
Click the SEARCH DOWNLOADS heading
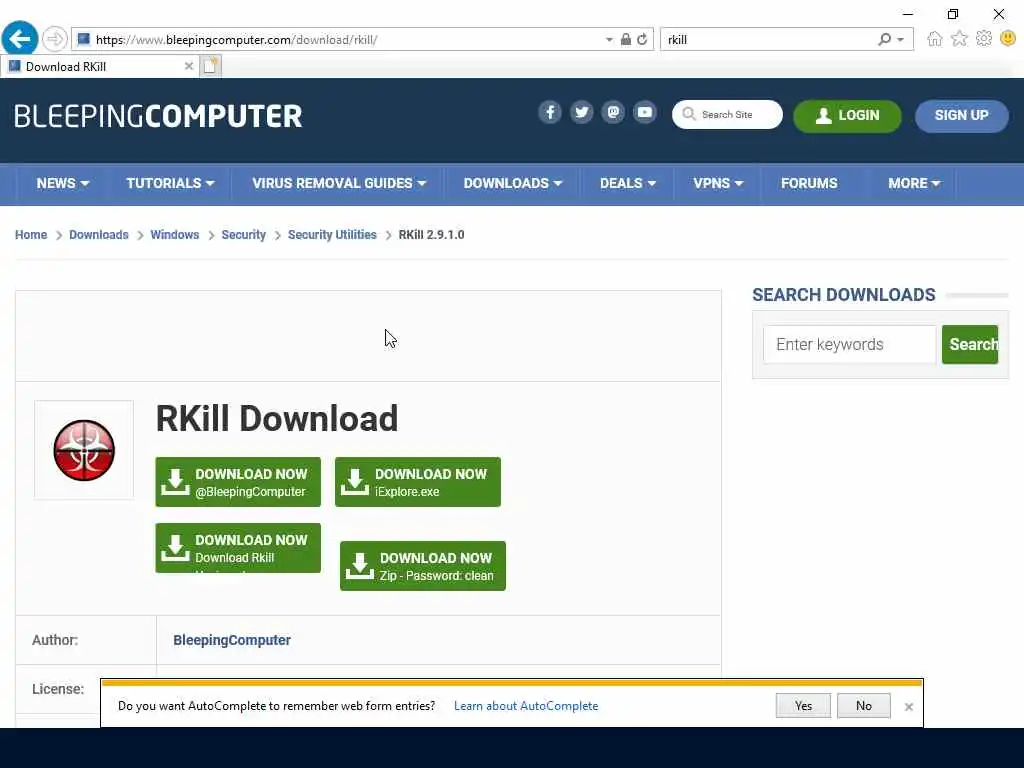(x=844, y=295)
